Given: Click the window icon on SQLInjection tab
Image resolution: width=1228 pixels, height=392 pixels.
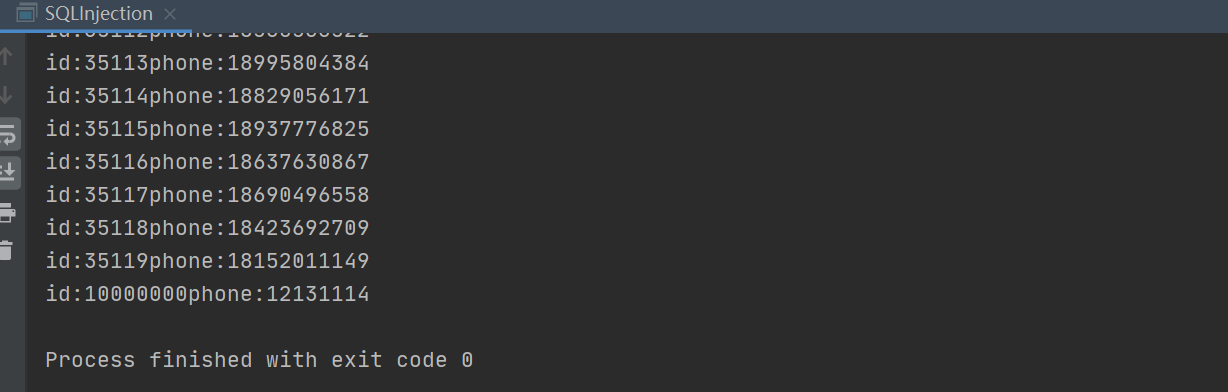Looking at the screenshot, I should pyautogui.click(x=25, y=14).
